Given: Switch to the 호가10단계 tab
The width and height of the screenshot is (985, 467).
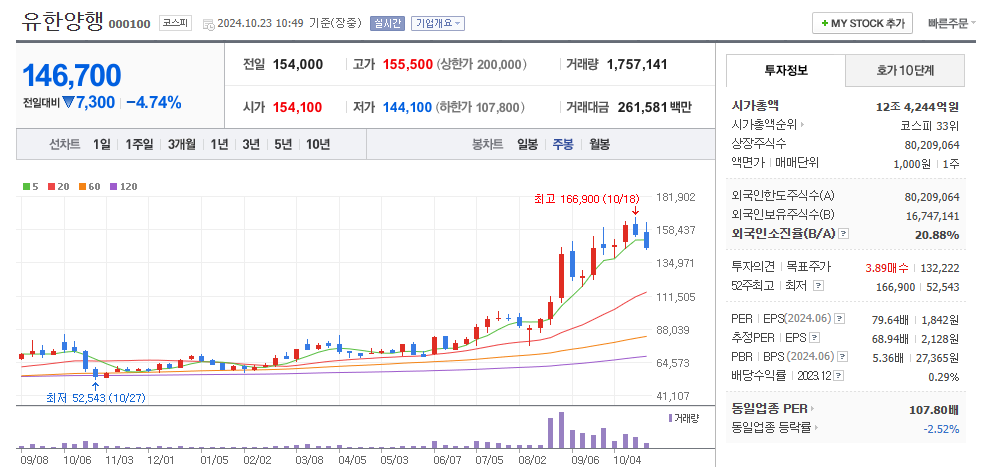Looking at the screenshot, I should click(905, 70).
